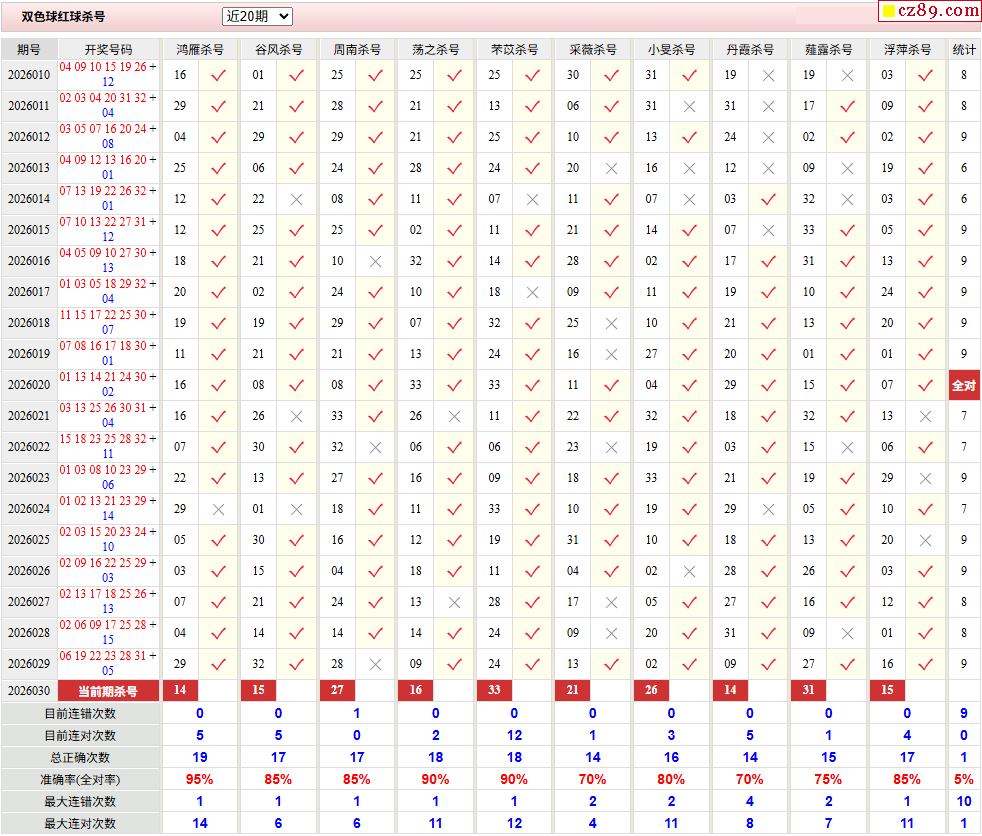Click the red 27 box under 周南杀号
Screen dimensions: 982x836
tap(337, 690)
